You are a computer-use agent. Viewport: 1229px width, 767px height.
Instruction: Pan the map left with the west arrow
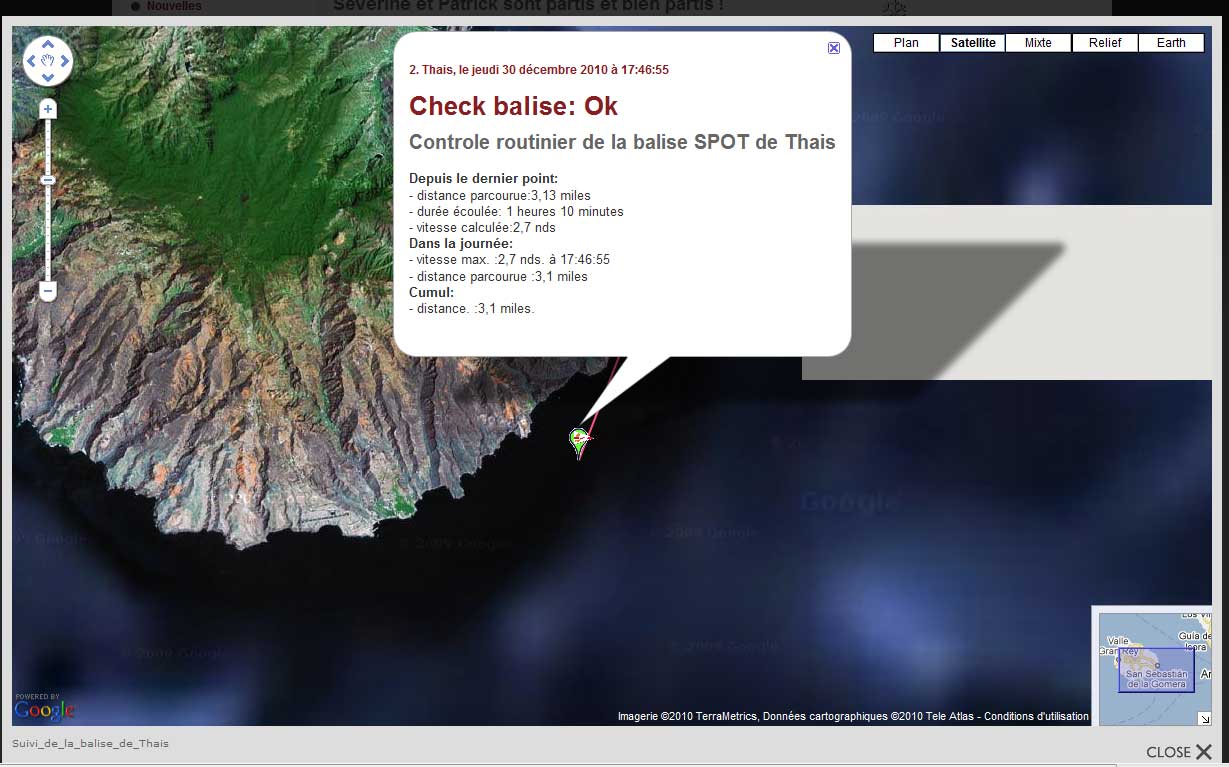[x=32, y=61]
